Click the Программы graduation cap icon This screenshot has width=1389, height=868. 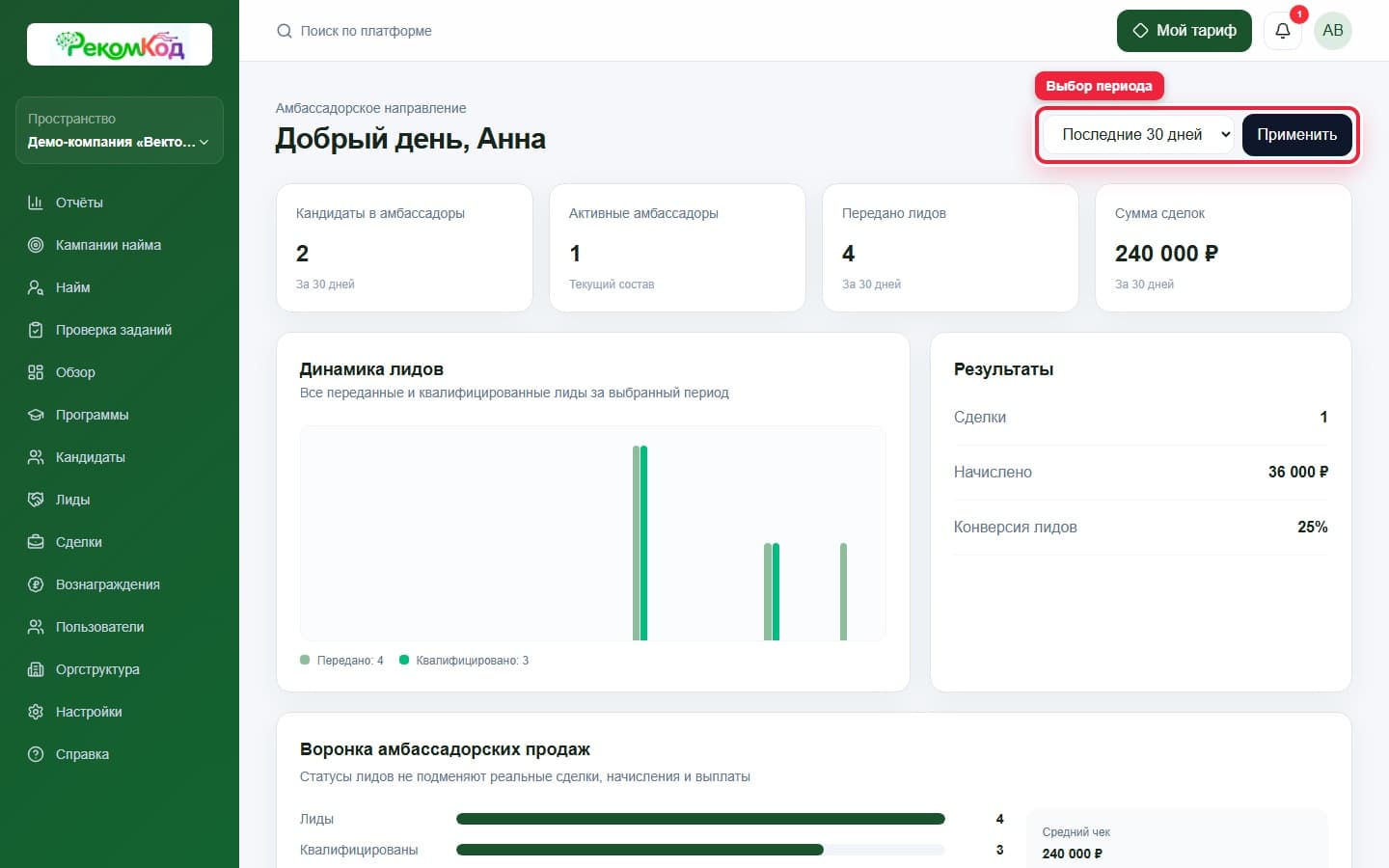[x=36, y=415]
